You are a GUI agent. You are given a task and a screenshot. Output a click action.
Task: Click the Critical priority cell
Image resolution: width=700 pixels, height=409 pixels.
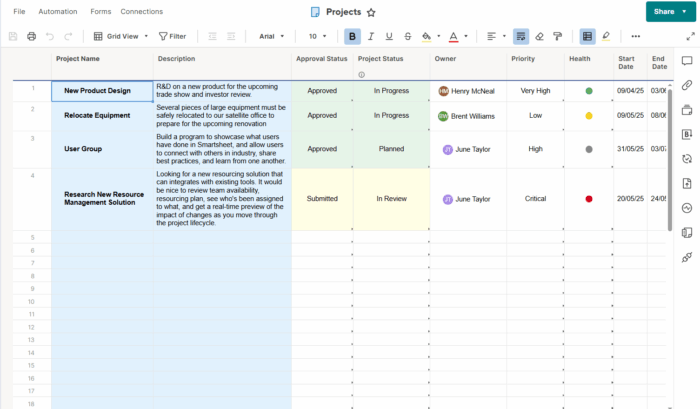[535, 199]
